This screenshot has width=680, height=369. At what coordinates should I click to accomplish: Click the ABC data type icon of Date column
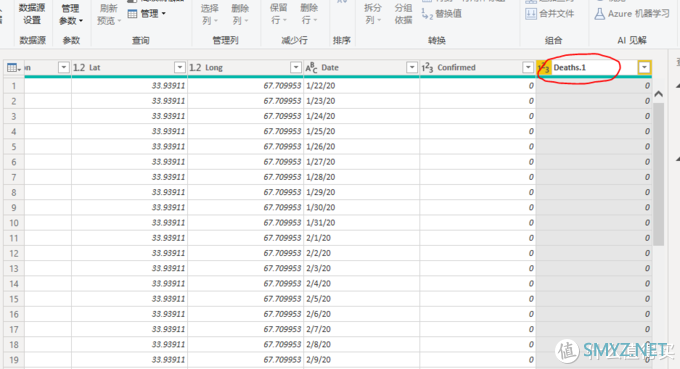point(311,68)
